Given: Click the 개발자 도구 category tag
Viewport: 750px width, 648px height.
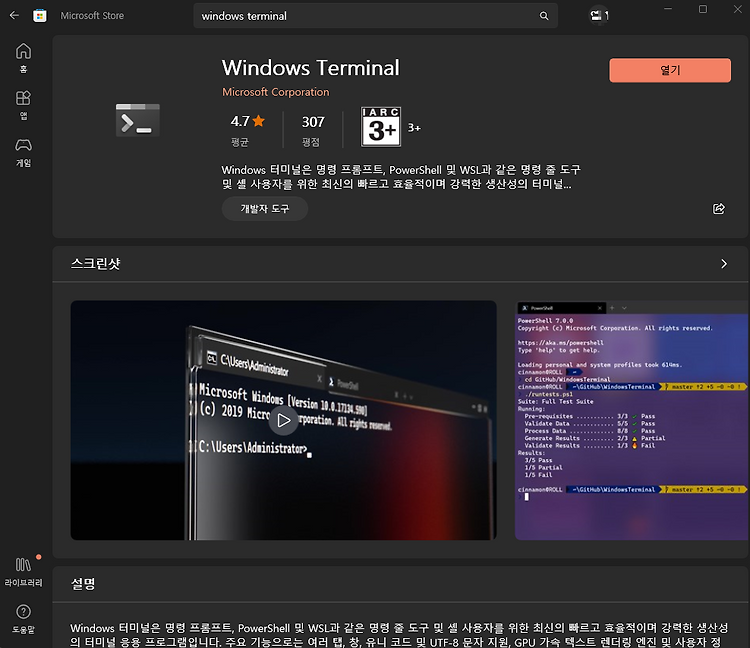Looking at the screenshot, I should [x=265, y=209].
